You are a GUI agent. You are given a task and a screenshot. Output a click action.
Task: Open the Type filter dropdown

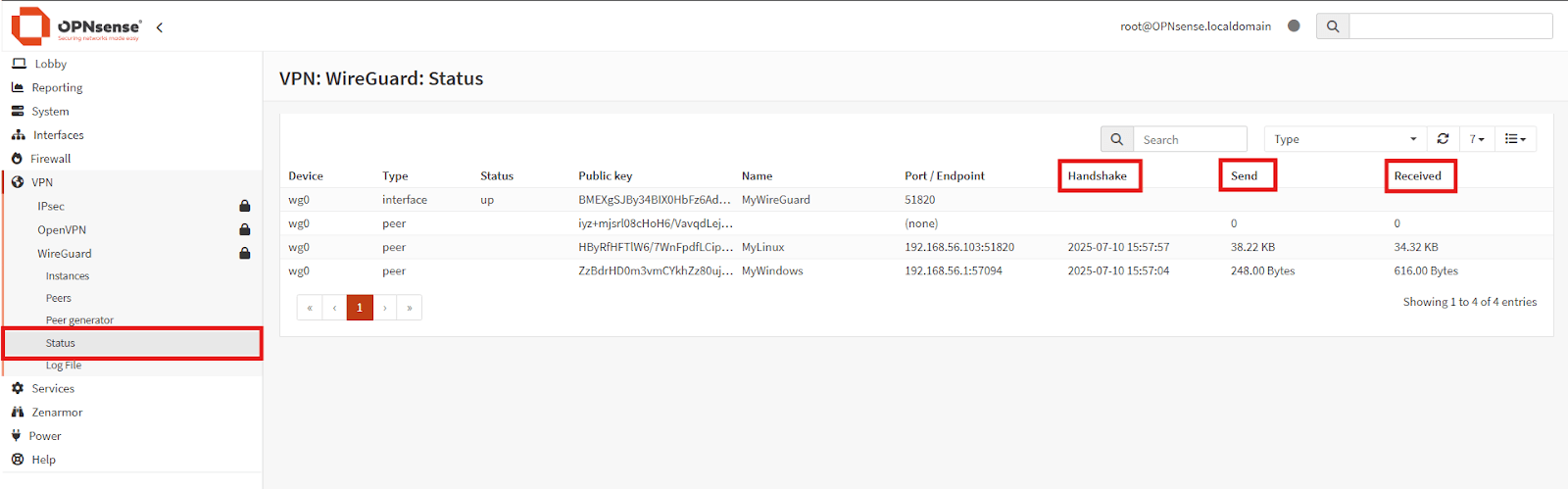point(1345,139)
